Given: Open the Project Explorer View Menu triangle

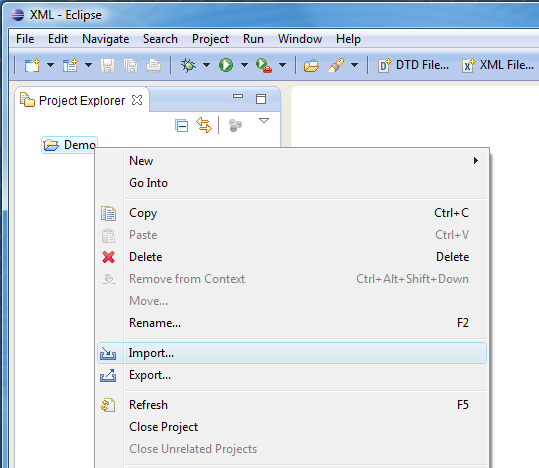Looking at the screenshot, I should pos(264,121).
